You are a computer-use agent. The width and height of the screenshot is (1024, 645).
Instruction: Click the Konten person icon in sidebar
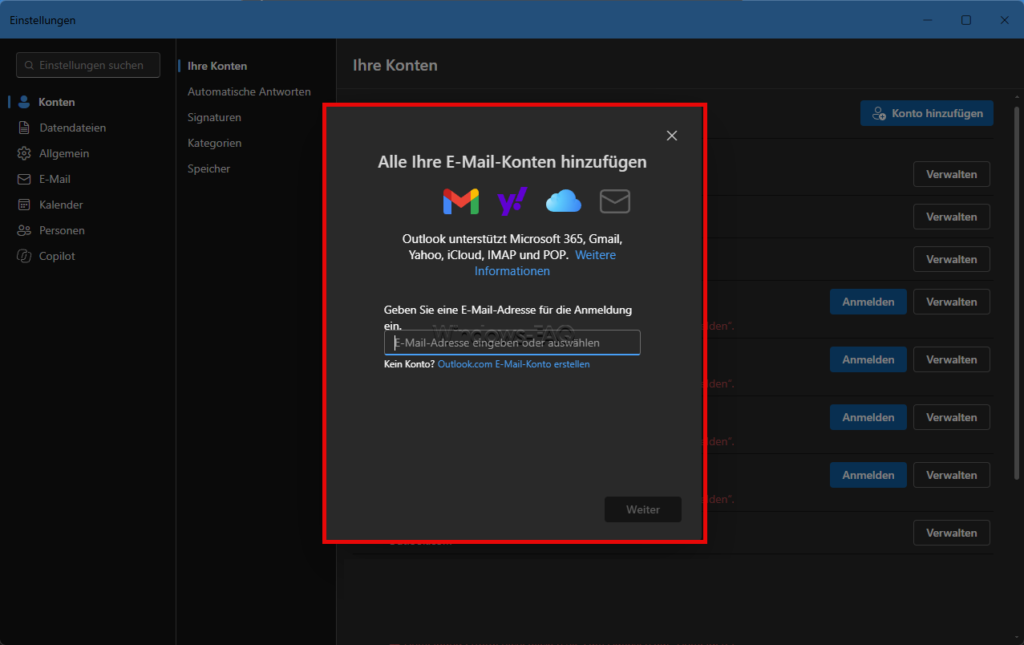pos(24,102)
